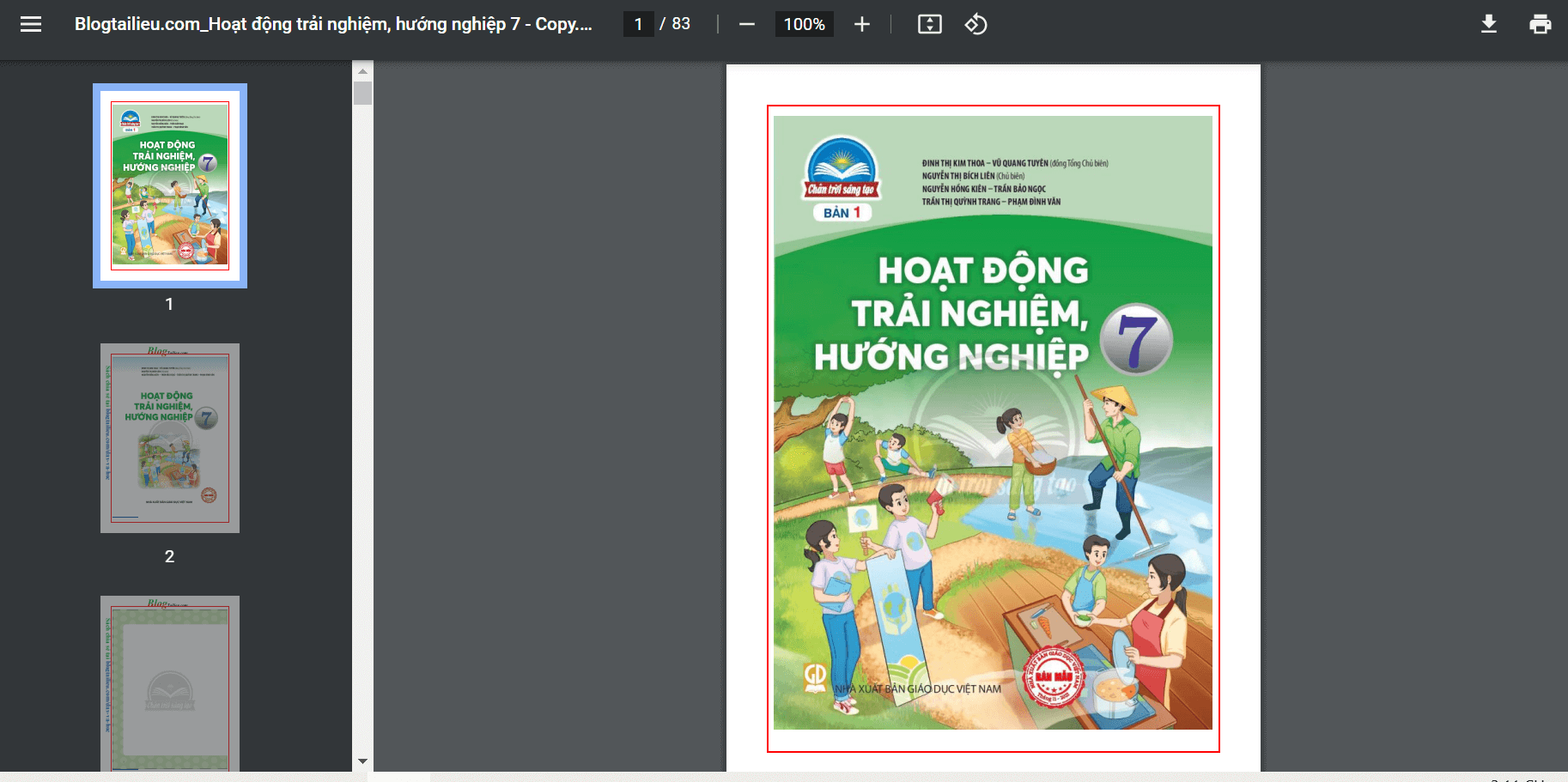Click the total pages text '83'
The height and width of the screenshot is (782, 1568).
681,24
